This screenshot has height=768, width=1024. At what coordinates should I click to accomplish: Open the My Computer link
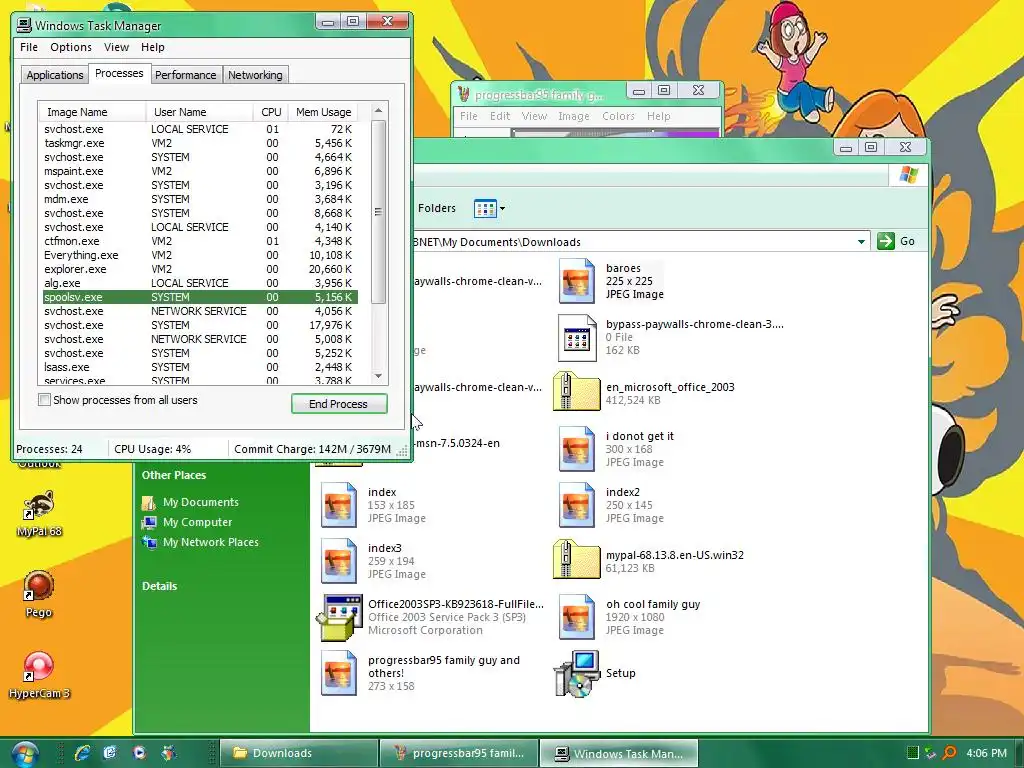197,522
